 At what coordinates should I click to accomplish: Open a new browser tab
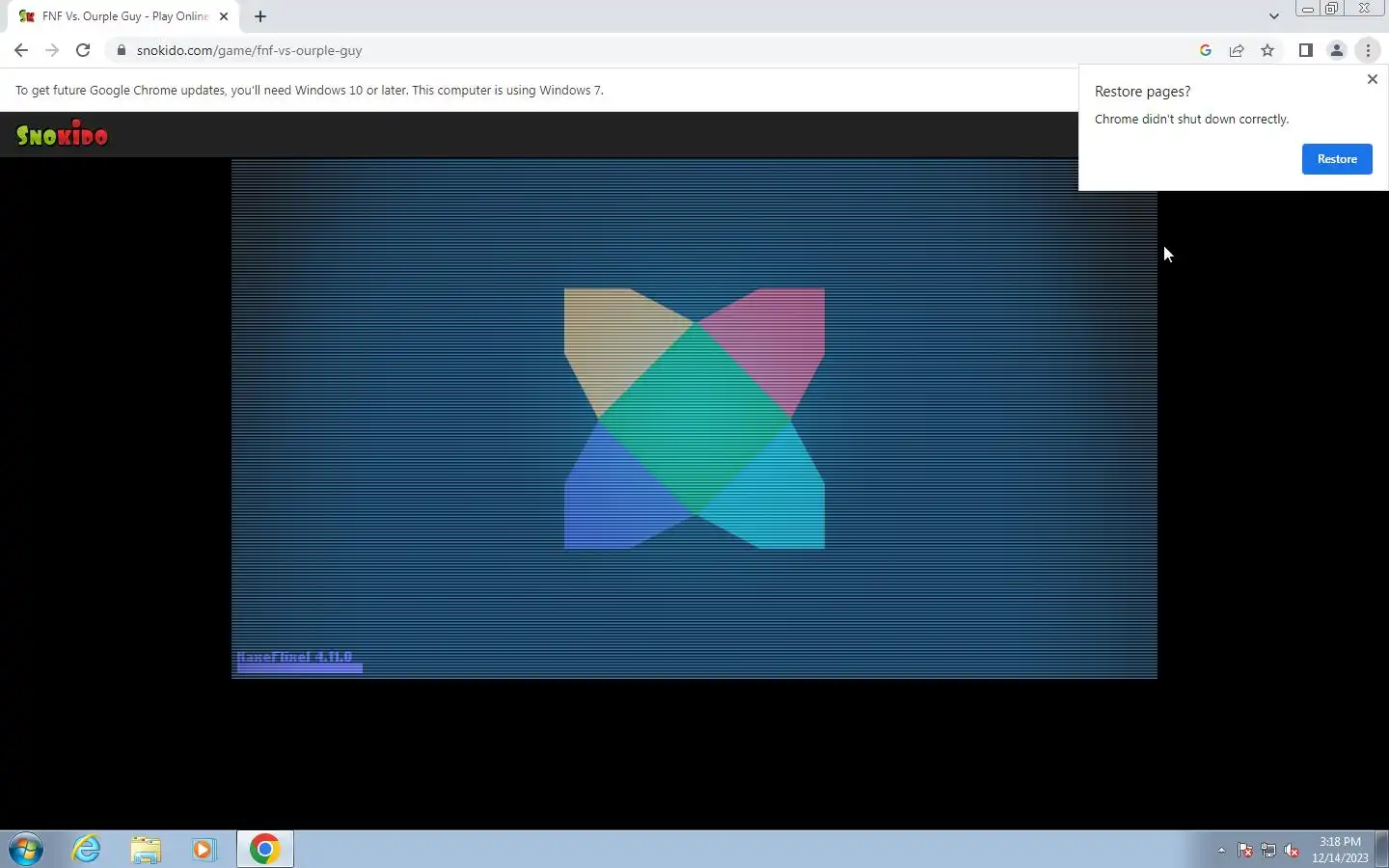tap(260, 16)
